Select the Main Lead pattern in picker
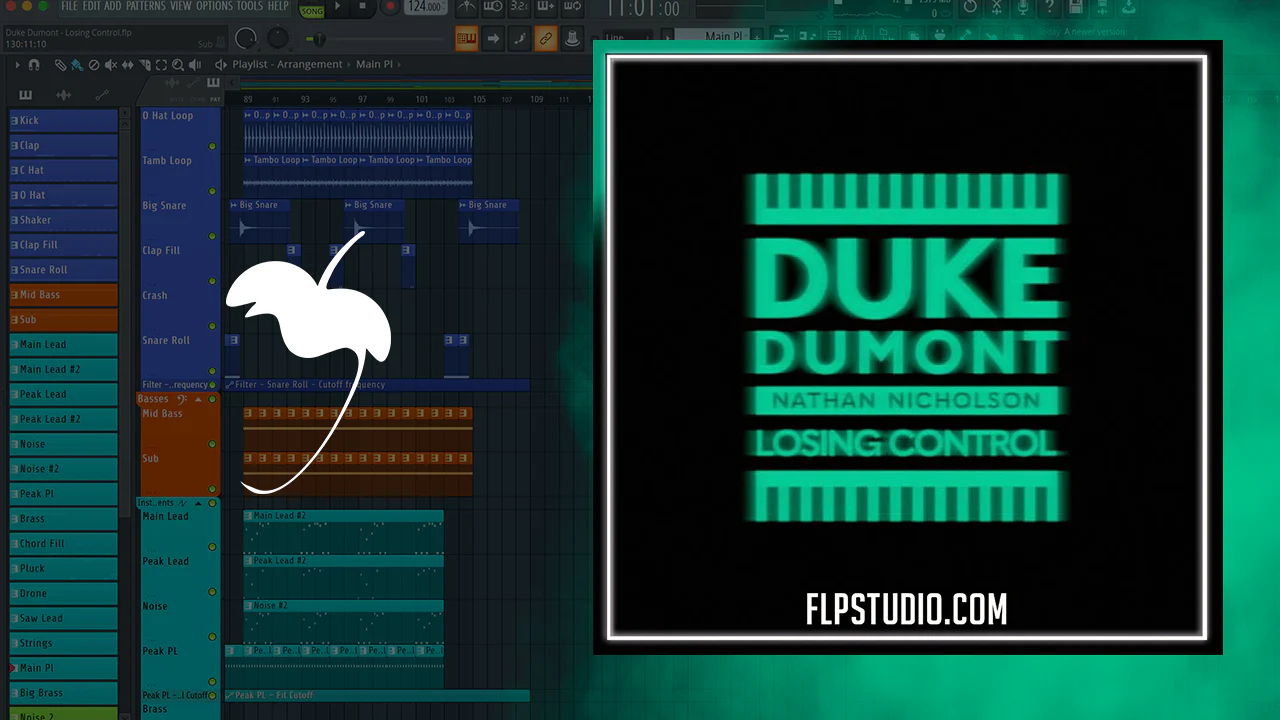 [63, 344]
